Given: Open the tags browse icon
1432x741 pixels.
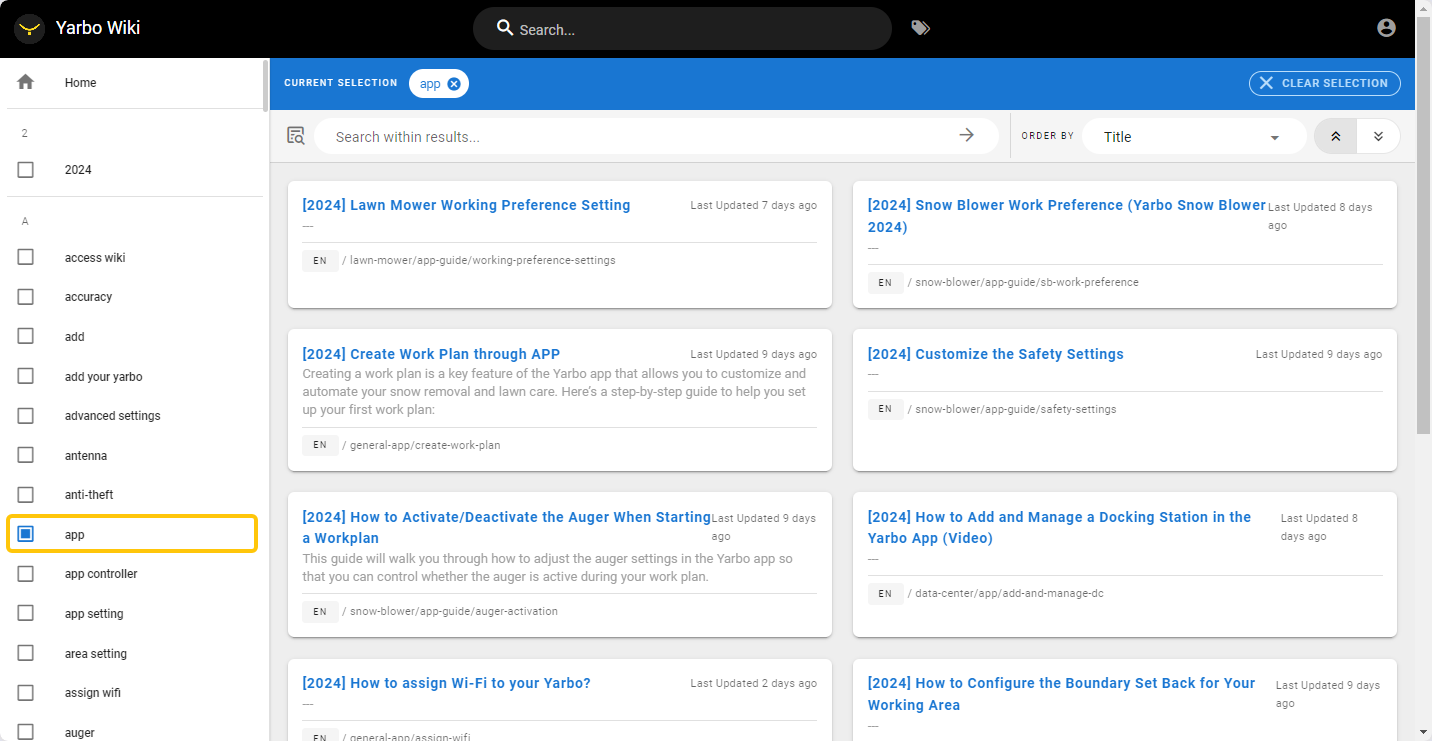Looking at the screenshot, I should (x=920, y=28).
